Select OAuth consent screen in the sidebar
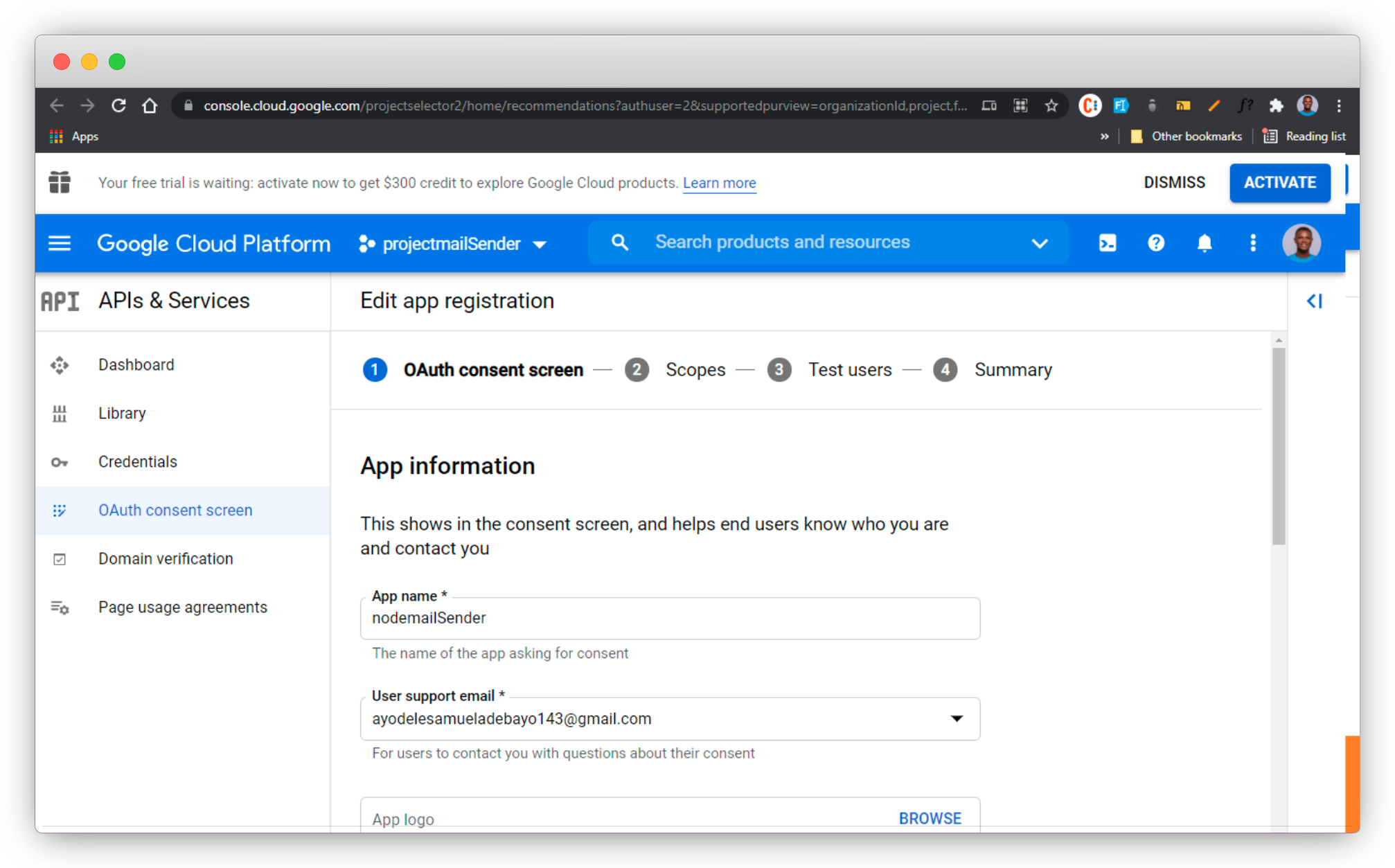This screenshot has height=868, width=1395. (x=182, y=511)
